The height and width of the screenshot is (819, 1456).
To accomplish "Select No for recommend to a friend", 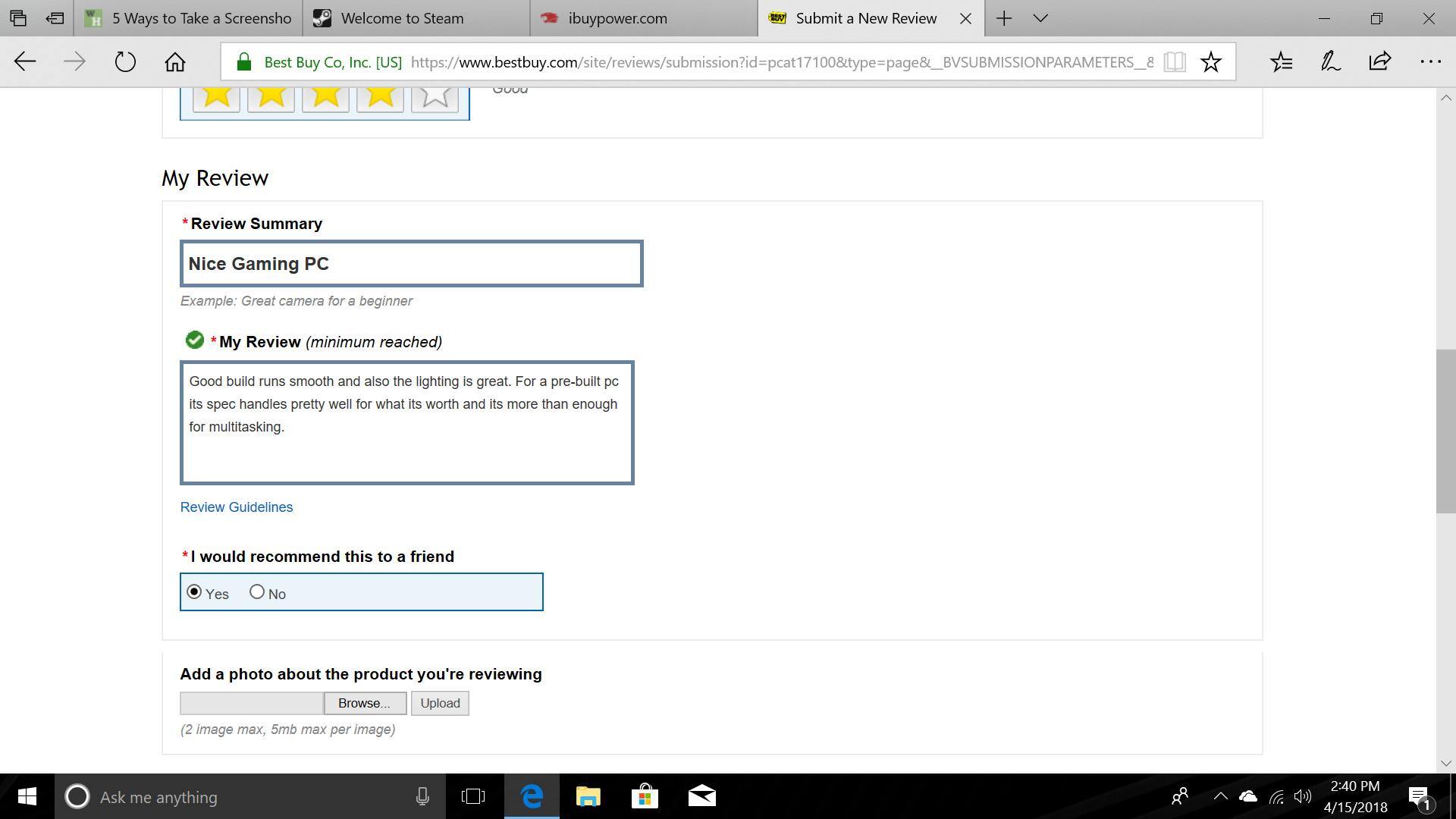I will pyautogui.click(x=257, y=592).
